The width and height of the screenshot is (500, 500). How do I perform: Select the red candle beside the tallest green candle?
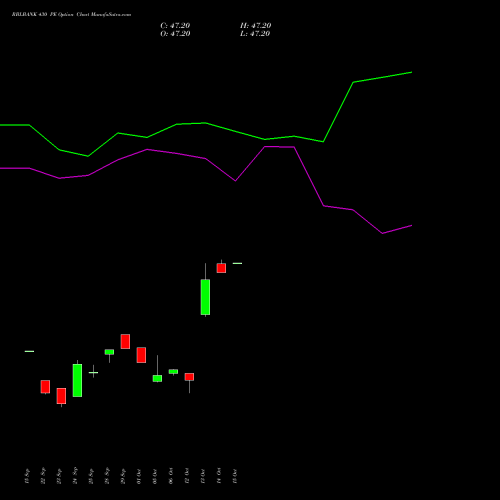coord(221,268)
